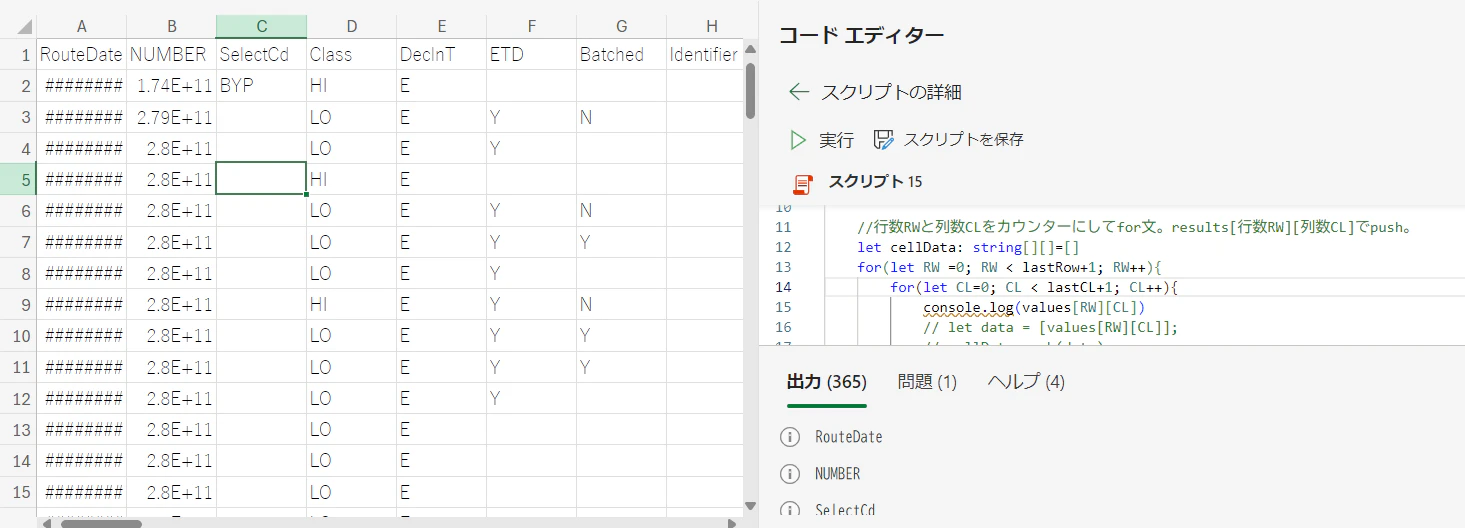The width and height of the screenshot is (1465, 528).
Task: Click the red script icon beside スクリプト 15
Action: pyautogui.click(x=802, y=183)
